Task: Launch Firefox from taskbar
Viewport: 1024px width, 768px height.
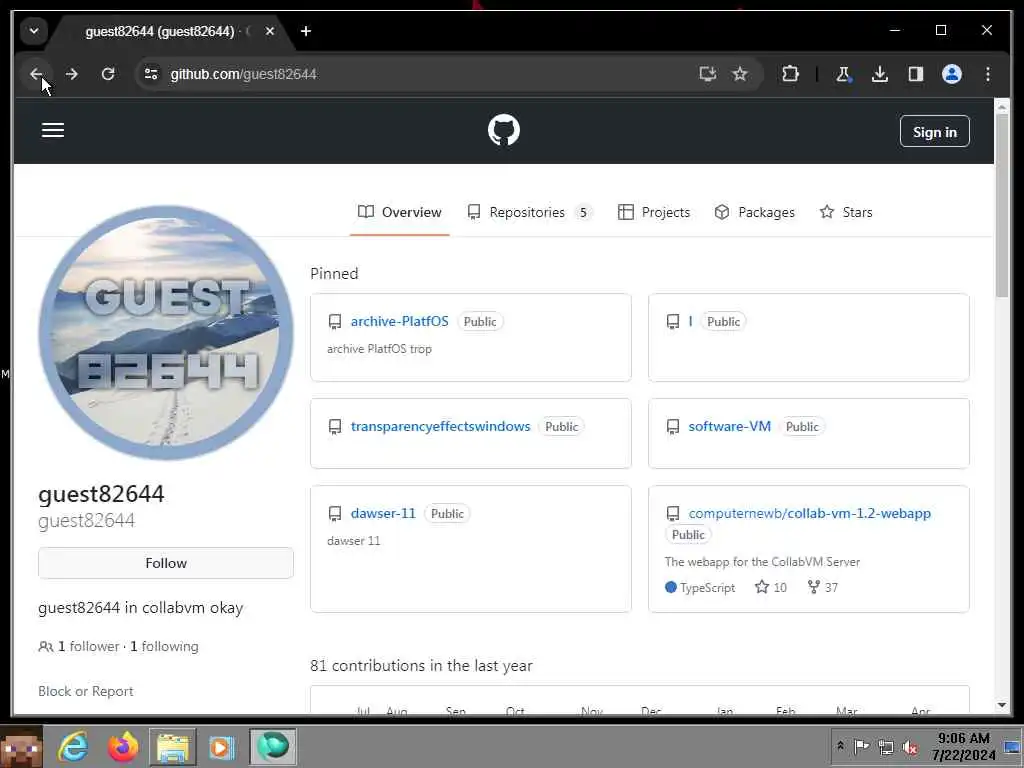Action: (x=123, y=746)
